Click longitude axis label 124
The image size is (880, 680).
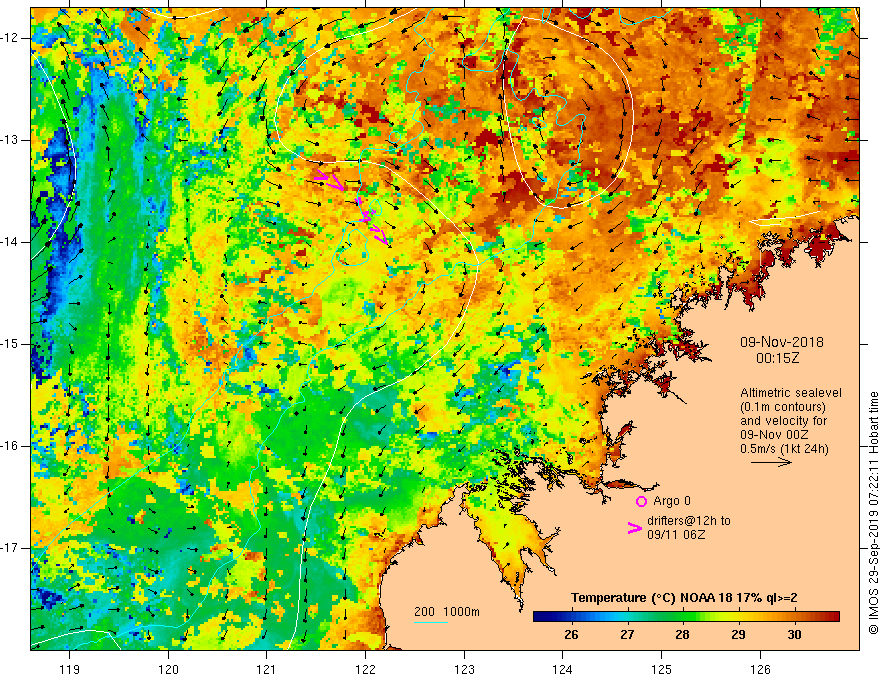(563, 669)
